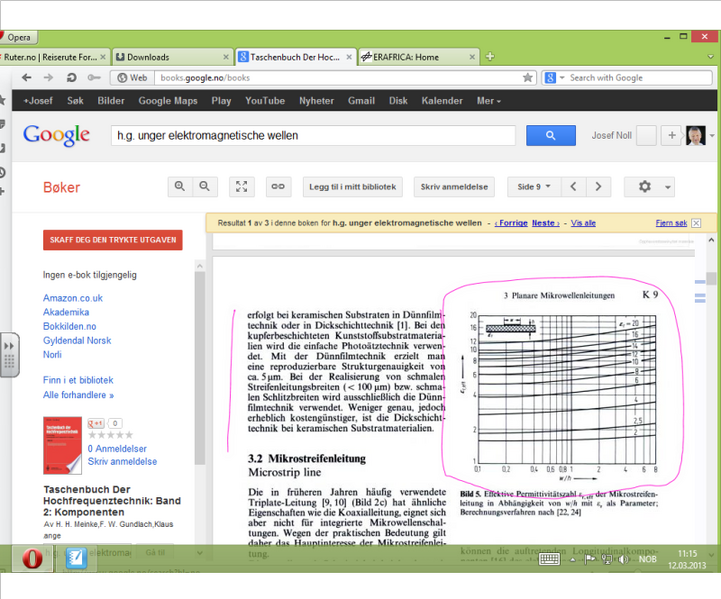
Task: Click the +1 button under book cover
Action: pyautogui.click(x=96, y=423)
